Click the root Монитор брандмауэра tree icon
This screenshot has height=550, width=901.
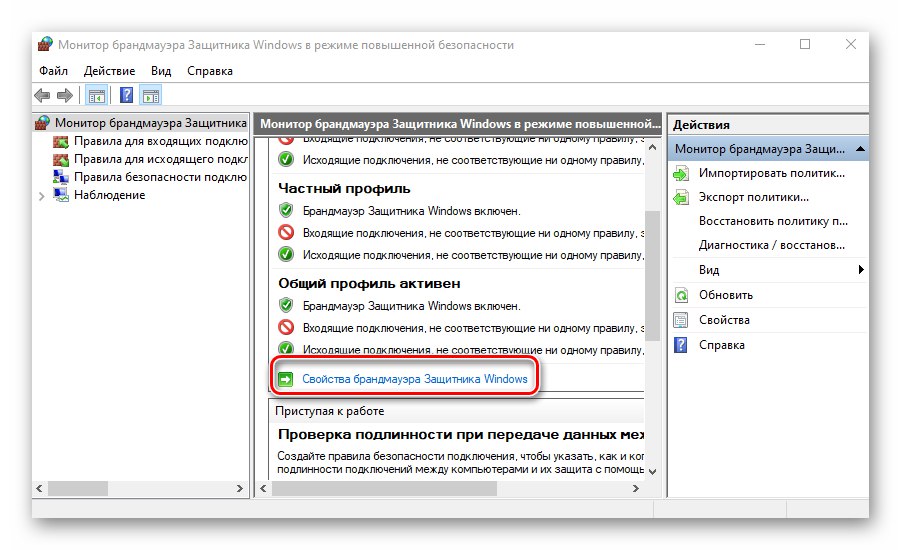point(43,122)
